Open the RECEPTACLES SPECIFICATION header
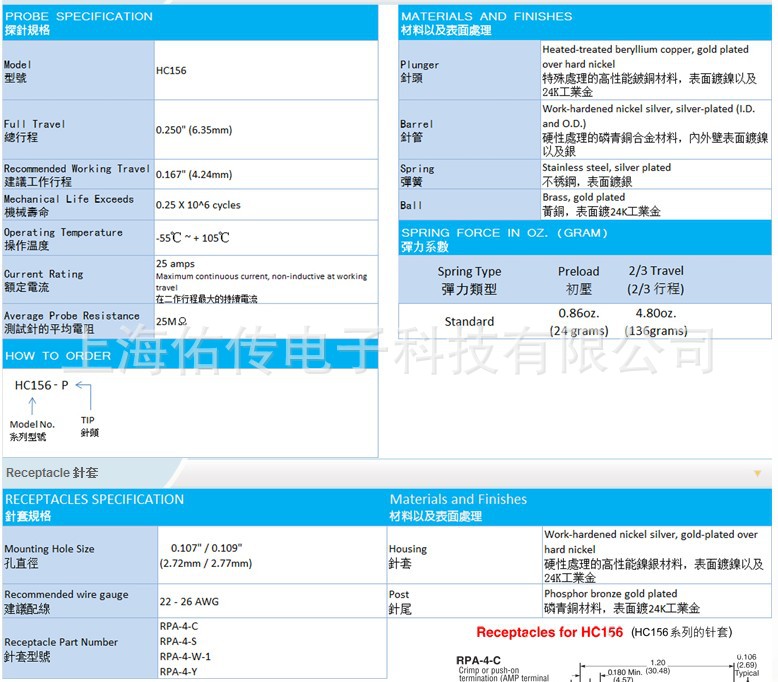The image size is (778, 682). coord(94,499)
